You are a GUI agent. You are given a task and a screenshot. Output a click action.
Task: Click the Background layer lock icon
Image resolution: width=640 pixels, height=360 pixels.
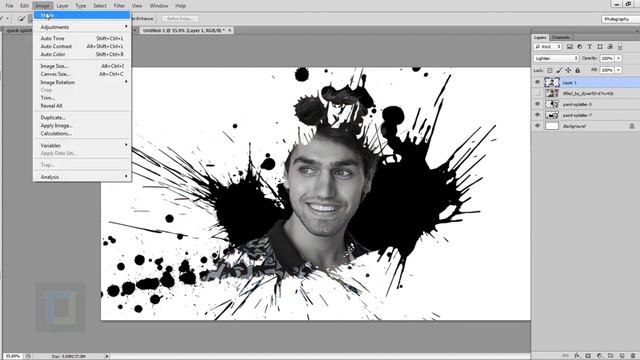pos(632,126)
